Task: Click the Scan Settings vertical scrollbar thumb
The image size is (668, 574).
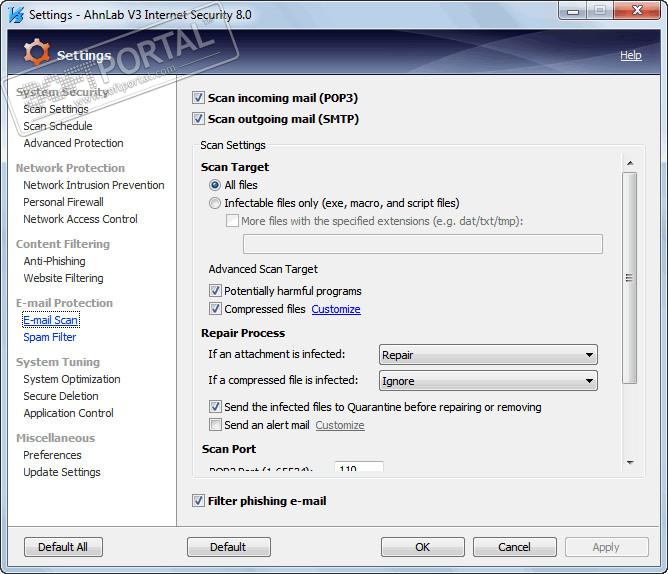Action: (629, 278)
